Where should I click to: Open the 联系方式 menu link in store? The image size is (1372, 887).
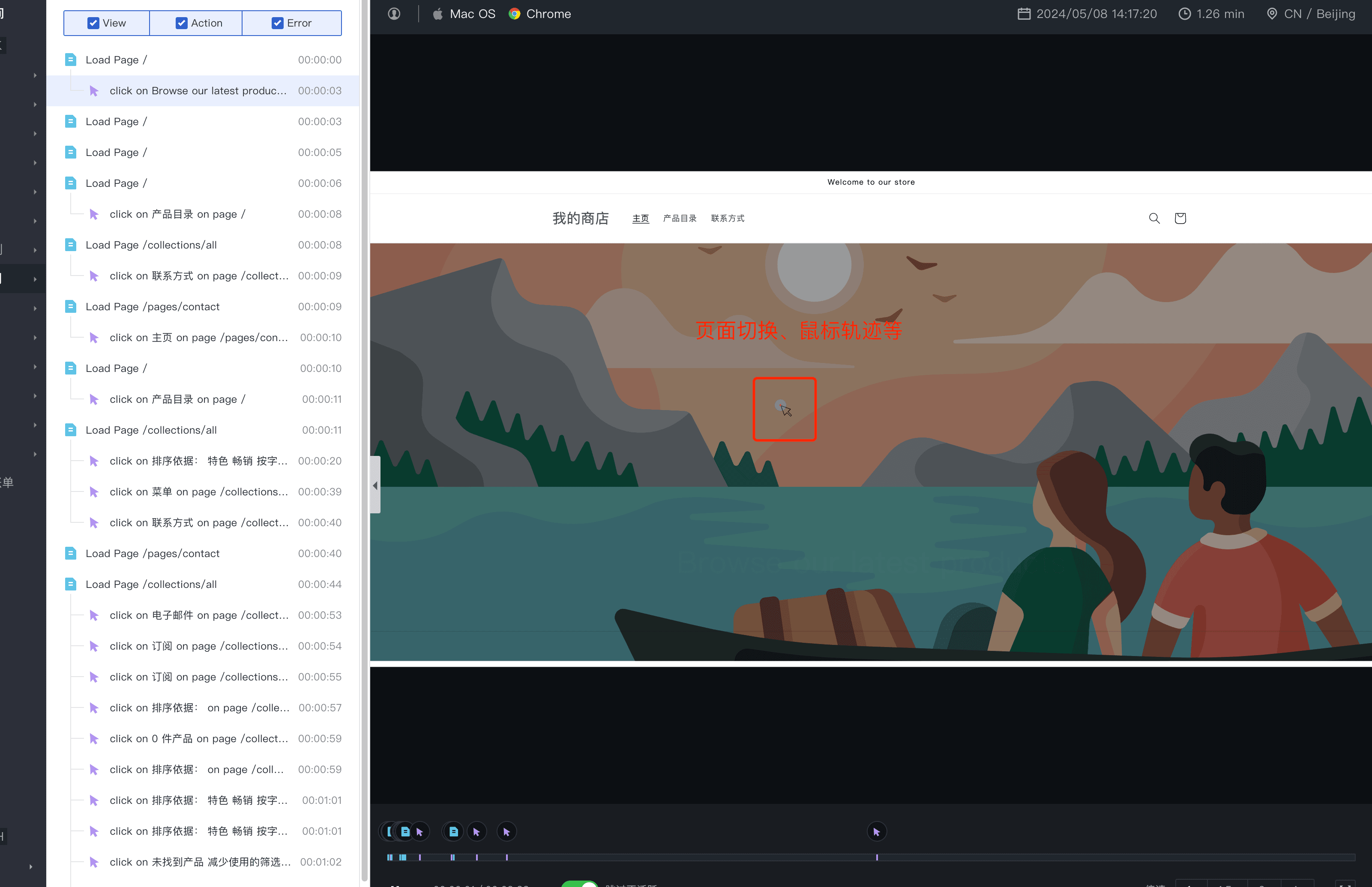(728, 218)
